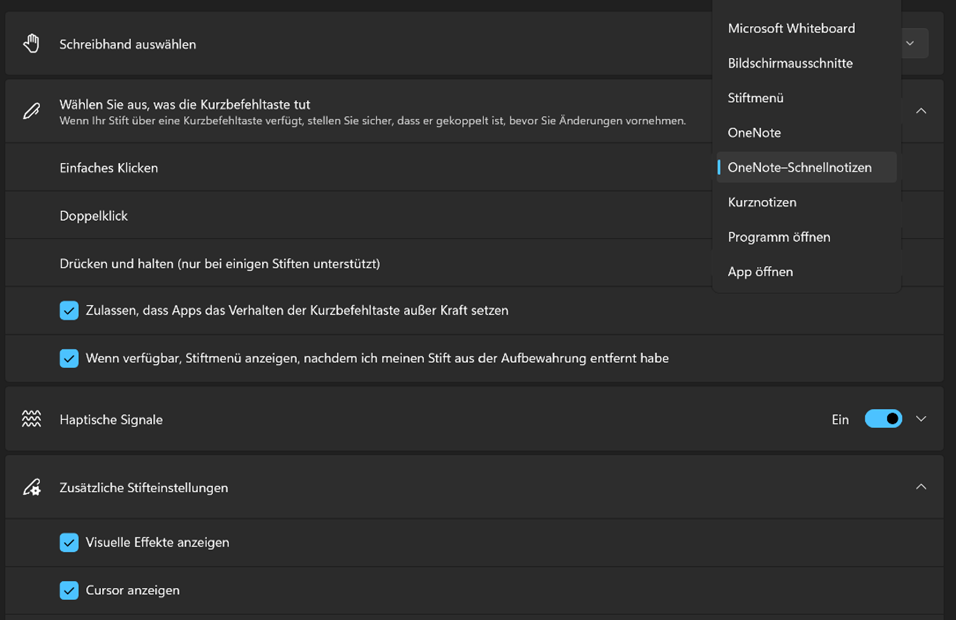Image resolution: width=956 pixels, height=620 pixels.
Task: Select Stiftmenü option in the list
Action: point(755,98)
